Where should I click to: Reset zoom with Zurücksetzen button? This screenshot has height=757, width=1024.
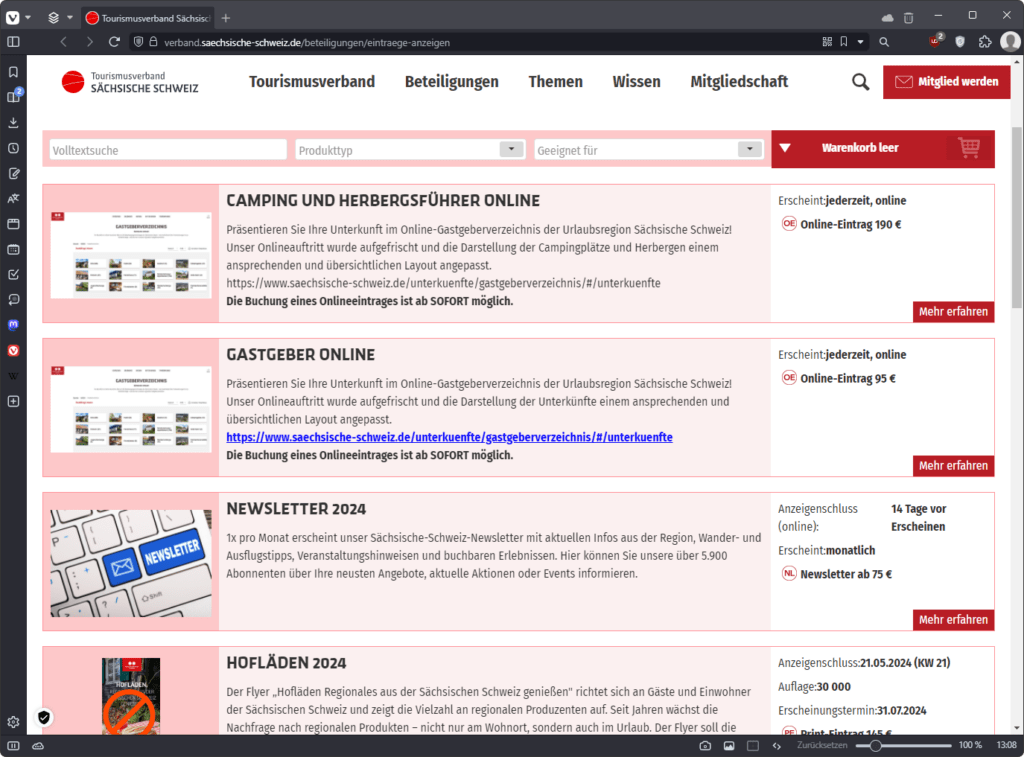tap(822, 745)
